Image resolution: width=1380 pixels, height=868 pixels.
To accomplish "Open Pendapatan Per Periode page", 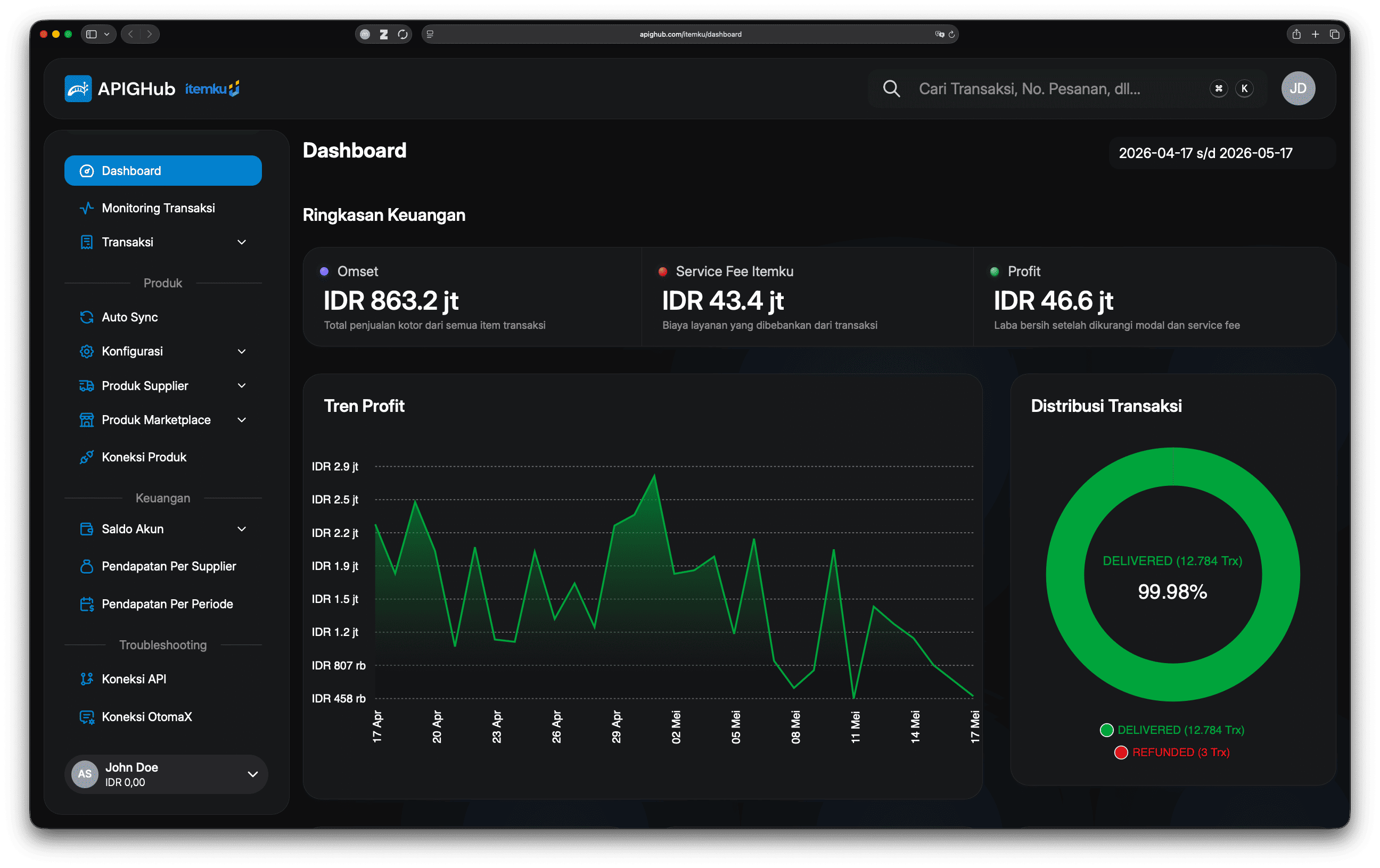I will coord(163,604).
